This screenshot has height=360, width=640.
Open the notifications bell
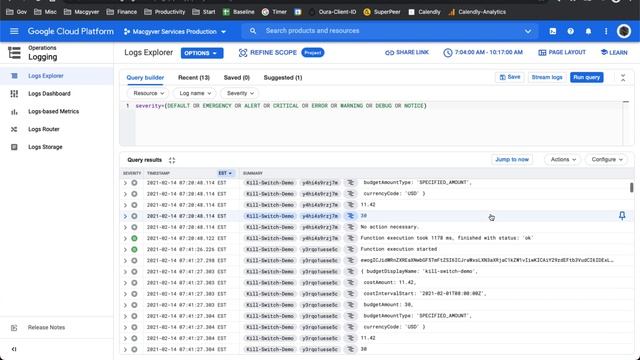click(x=588, y=31)
